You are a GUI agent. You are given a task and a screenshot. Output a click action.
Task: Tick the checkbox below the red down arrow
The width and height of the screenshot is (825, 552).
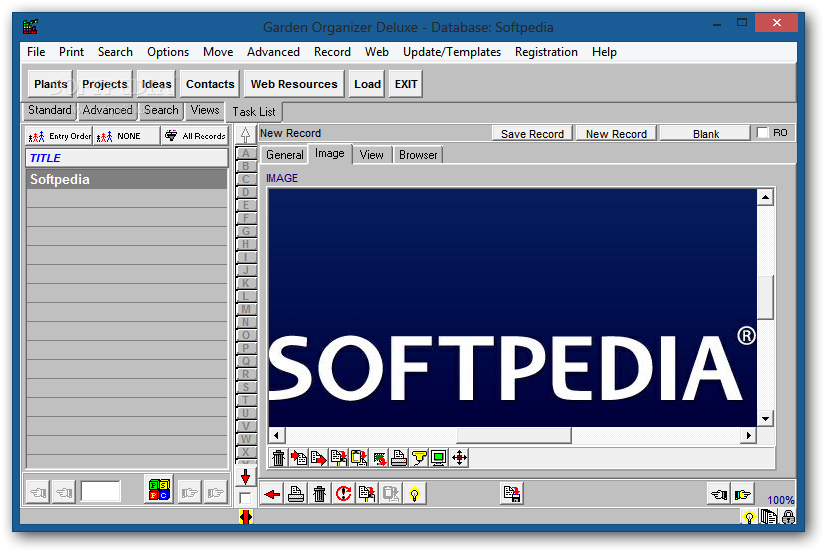245,497
